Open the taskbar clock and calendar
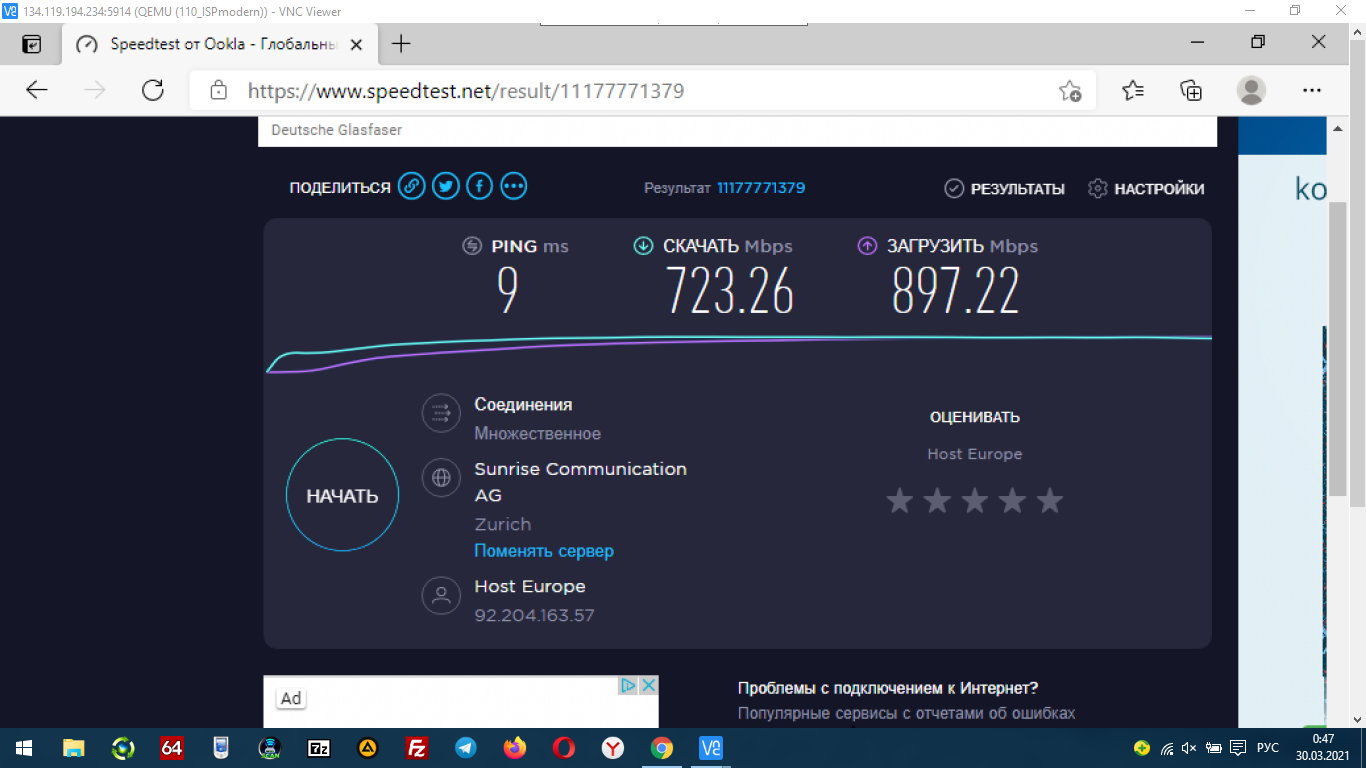1366x768 pixels. pyautogui.click(x=1324, y=748)
